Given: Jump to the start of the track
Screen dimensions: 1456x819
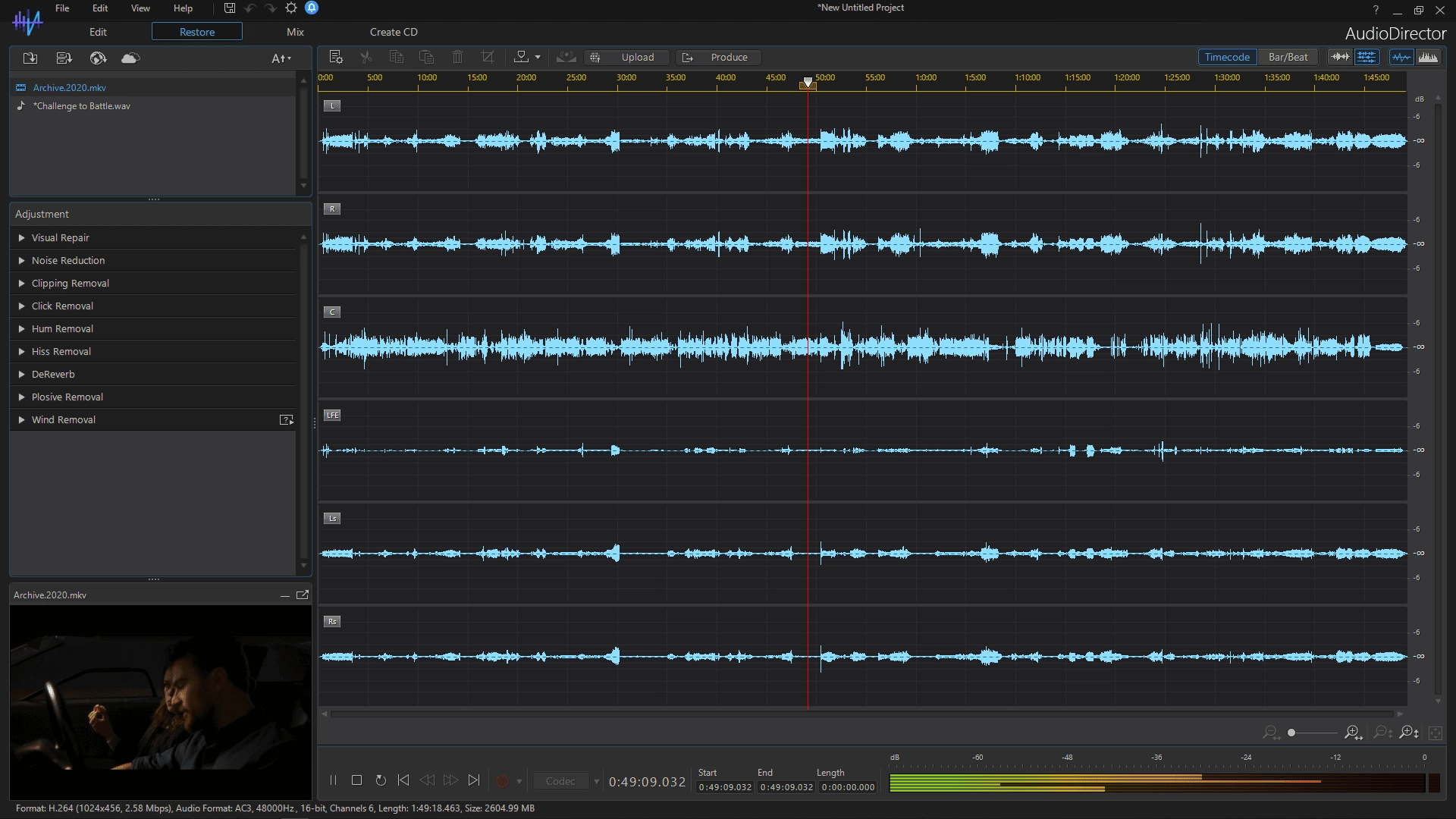Looking at the screenshot, I should [x=403, y=780].
